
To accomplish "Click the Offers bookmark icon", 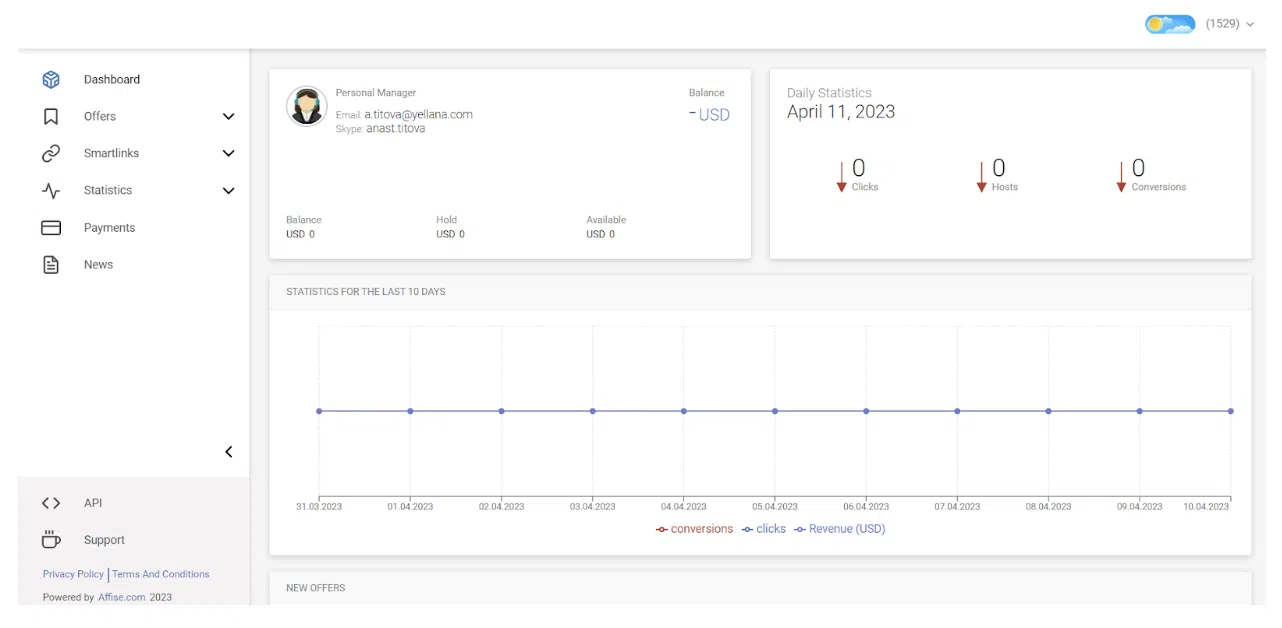I will tap(51, 117).
